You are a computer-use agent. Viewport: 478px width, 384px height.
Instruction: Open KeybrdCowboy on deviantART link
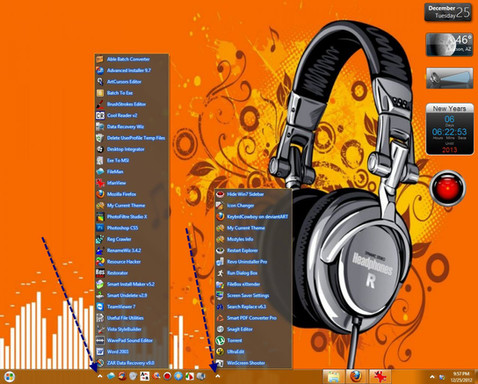[257, 217]
